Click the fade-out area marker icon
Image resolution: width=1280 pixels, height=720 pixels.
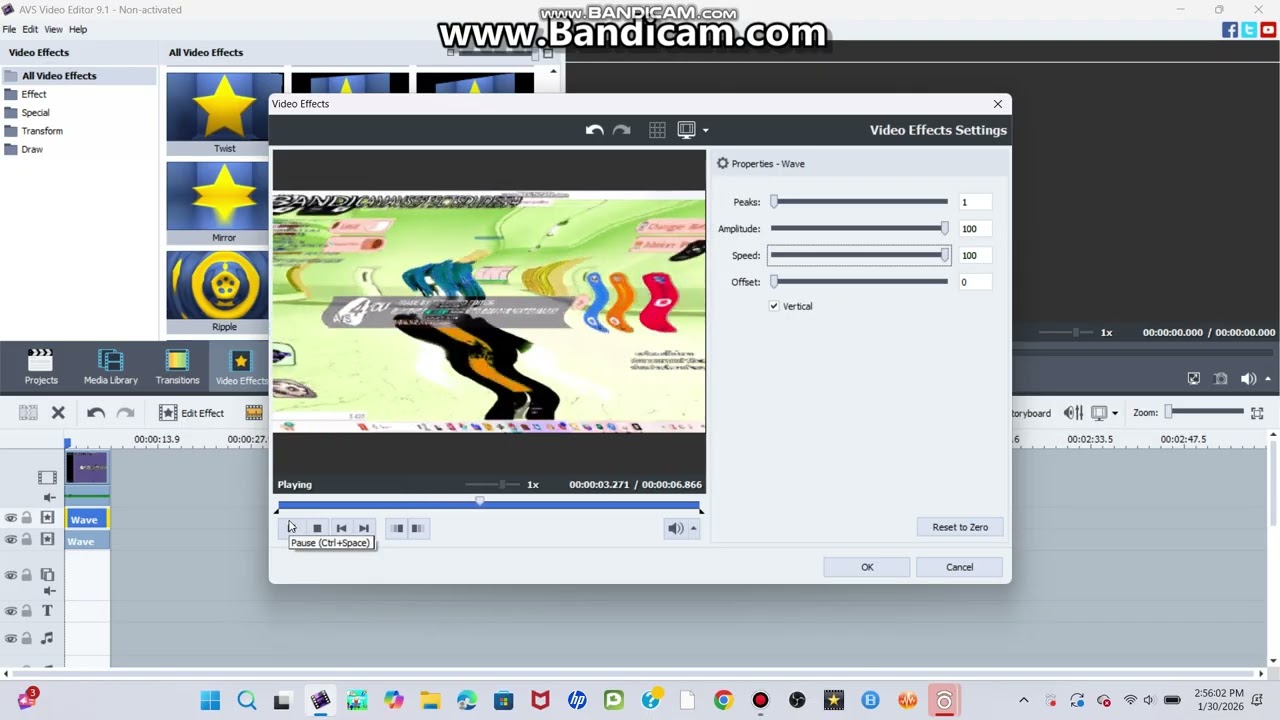(418, 528)
